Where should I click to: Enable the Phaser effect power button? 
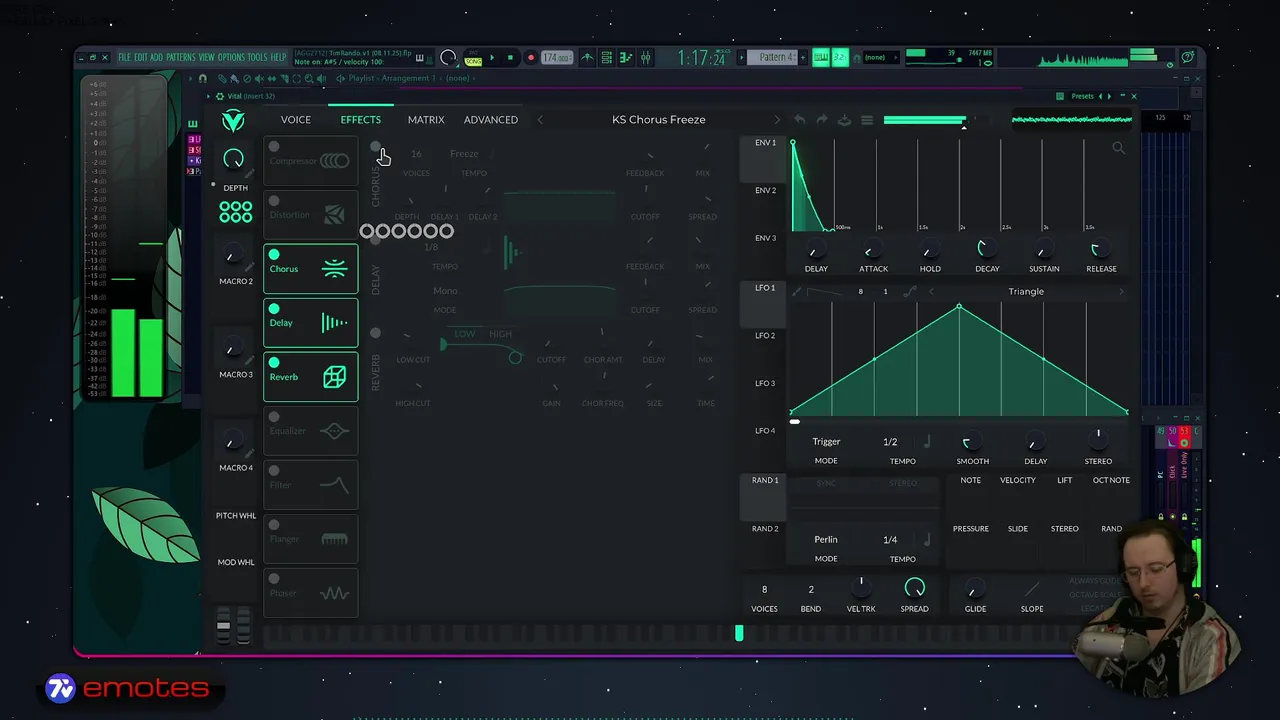click(x=274, y=579)
